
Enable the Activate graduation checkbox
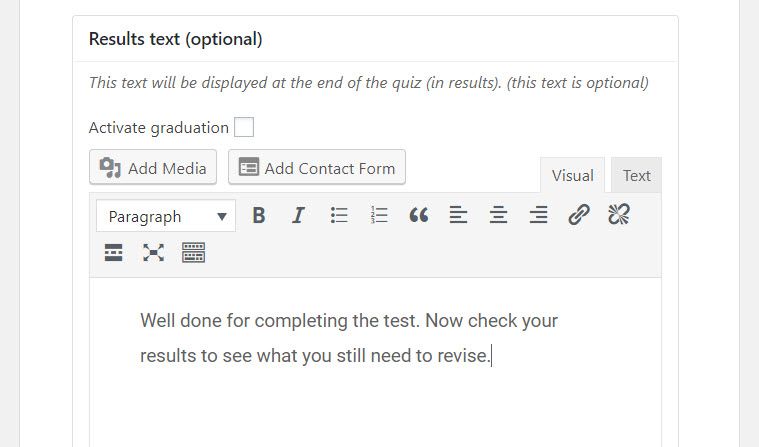[x=244, y=127]
